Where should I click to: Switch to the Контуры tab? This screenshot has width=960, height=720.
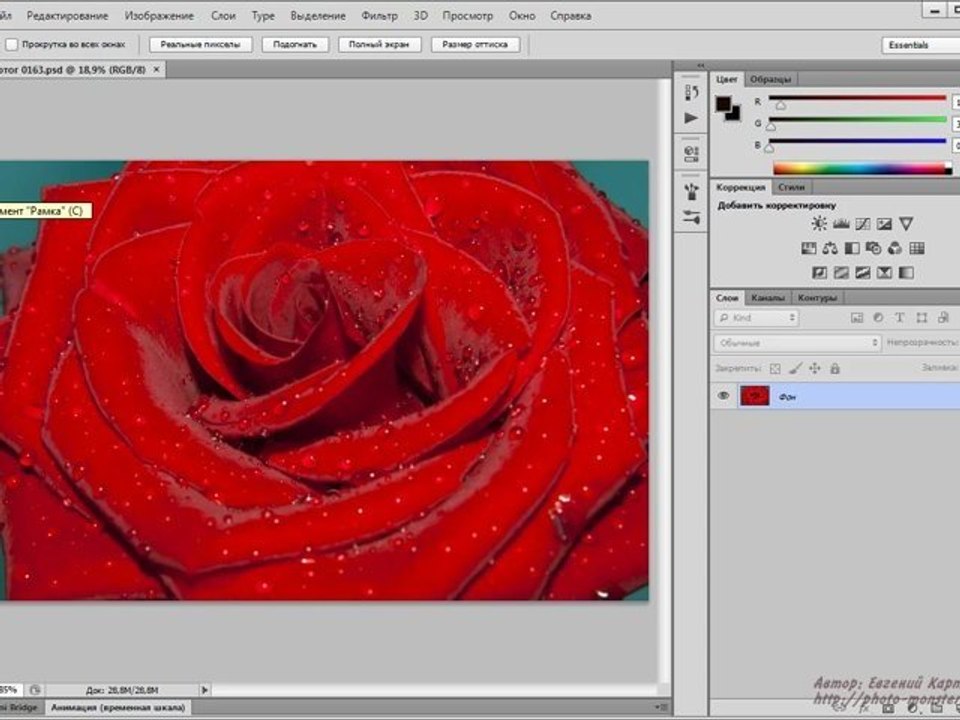click(x=817, y=298)
